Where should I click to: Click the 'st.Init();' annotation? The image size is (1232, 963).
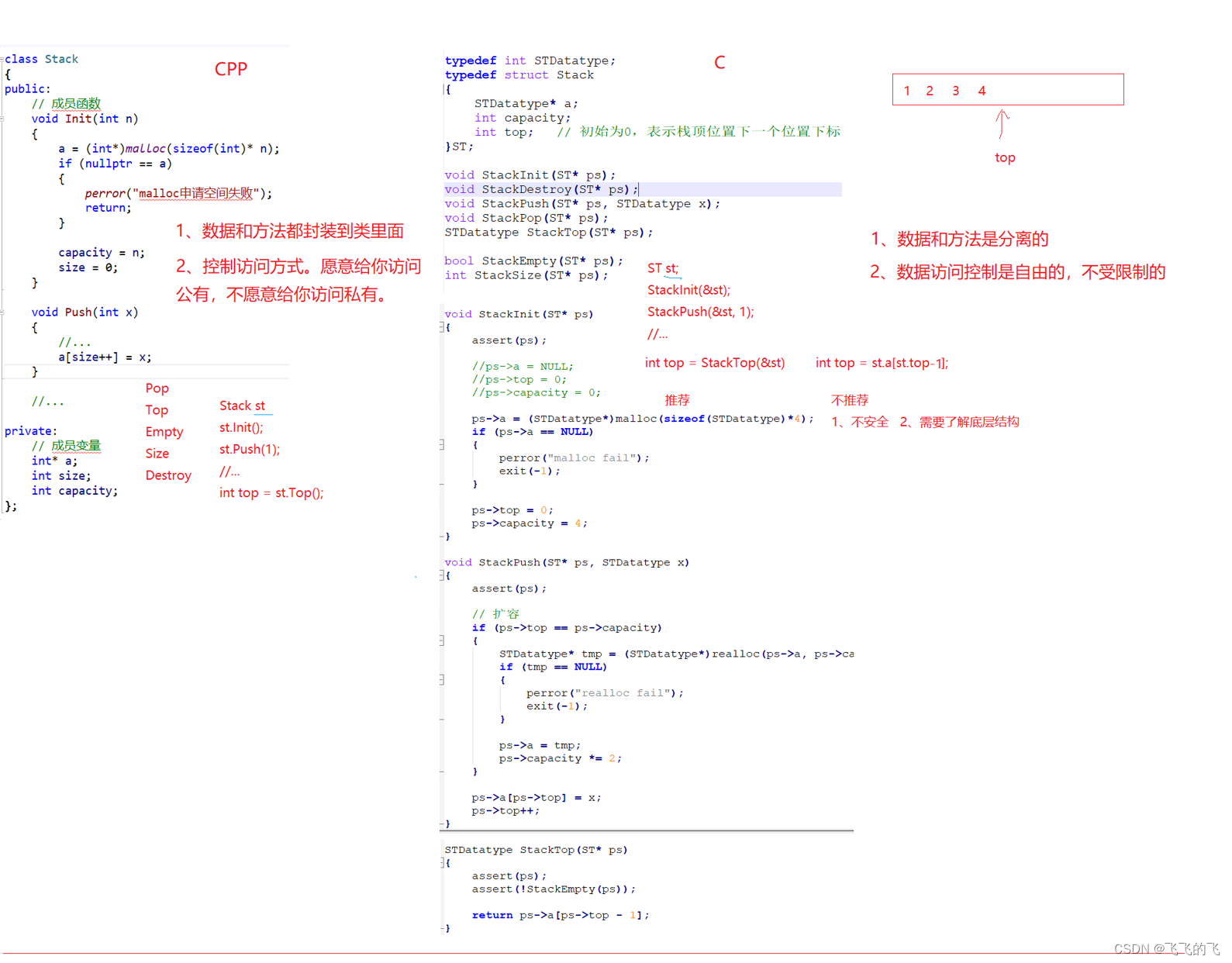click(x=241, y=427)
